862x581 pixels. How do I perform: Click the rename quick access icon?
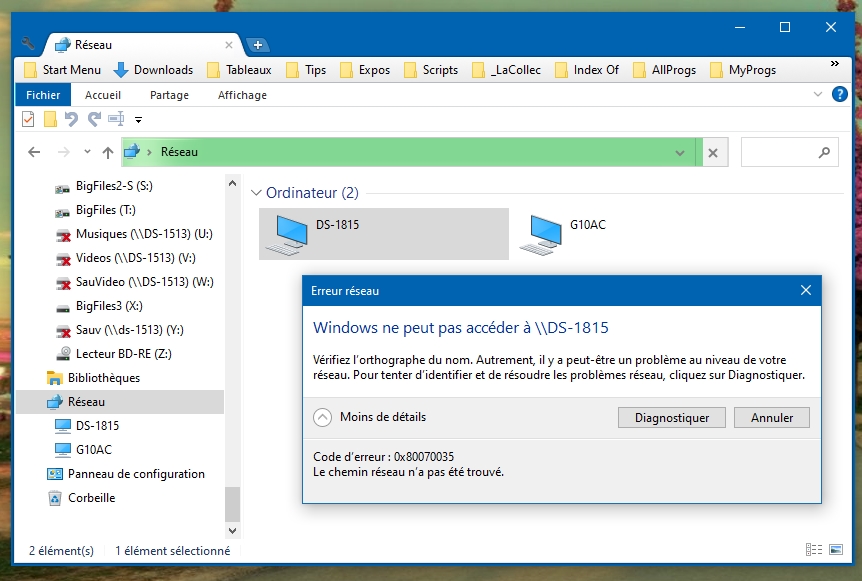(x=116, y=119)
